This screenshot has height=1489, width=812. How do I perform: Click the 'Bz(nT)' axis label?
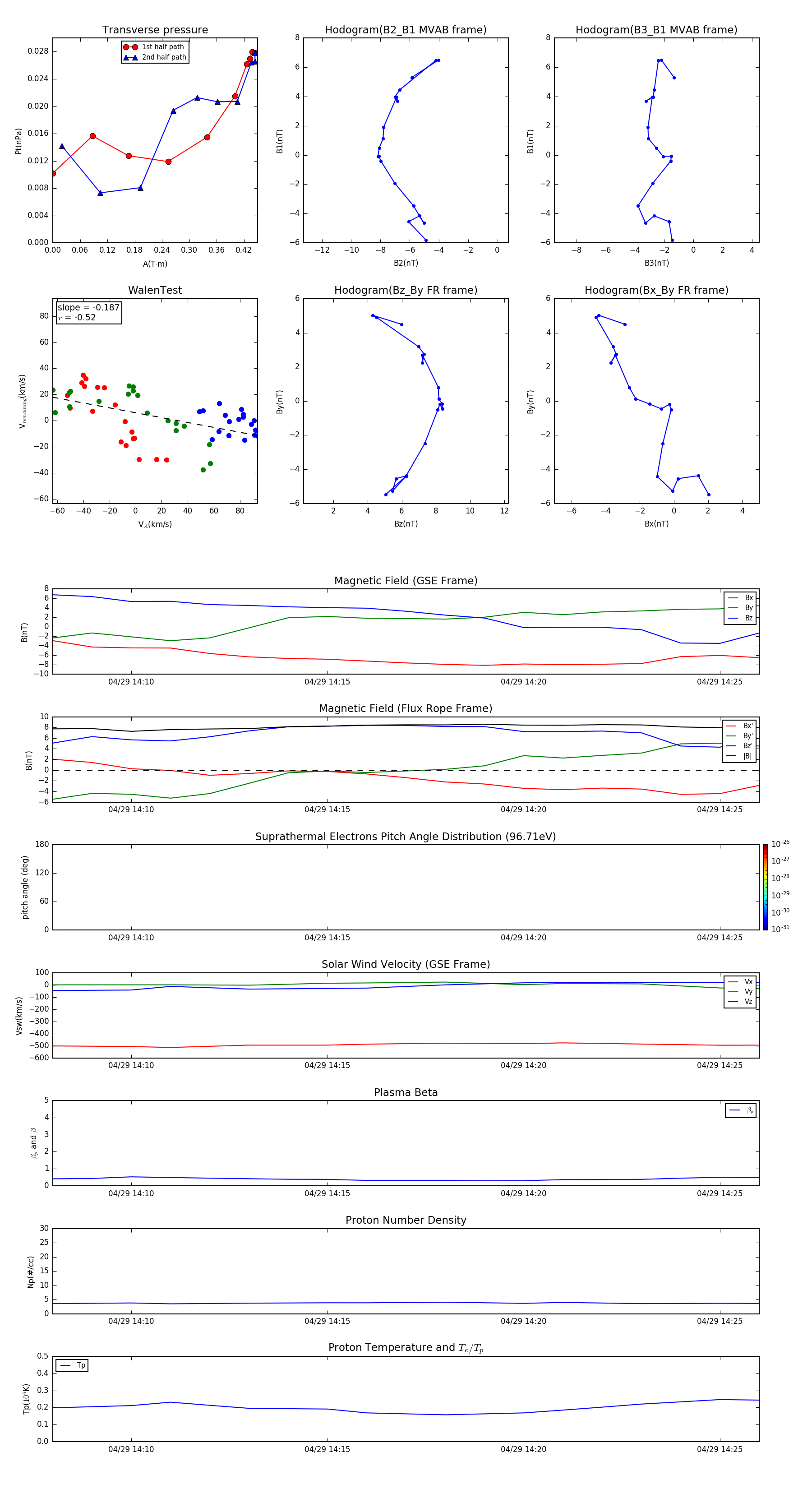click(x=406, y=524)
